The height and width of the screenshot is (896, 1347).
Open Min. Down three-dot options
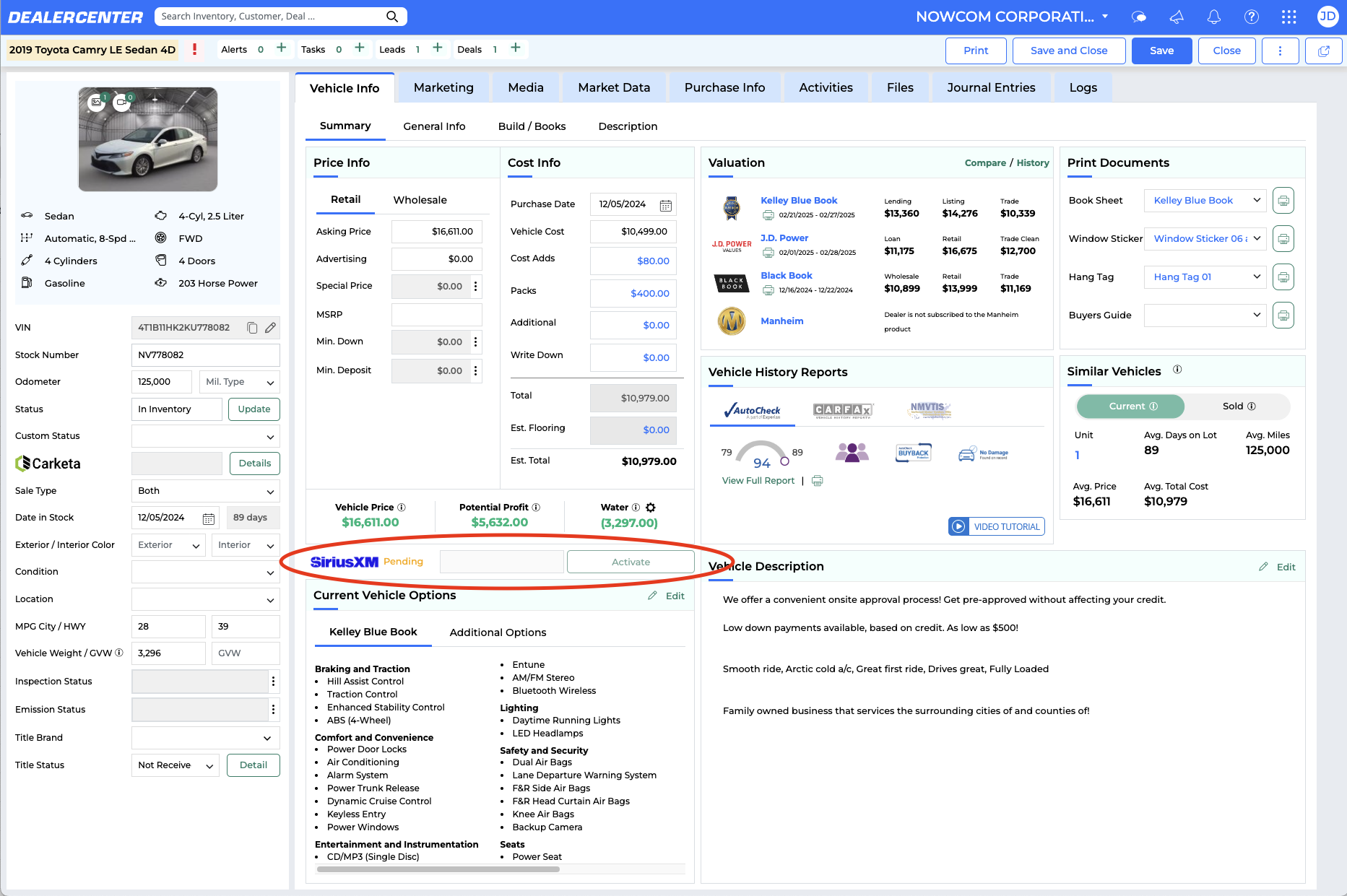pyautogui.click(x=475, y=342)
